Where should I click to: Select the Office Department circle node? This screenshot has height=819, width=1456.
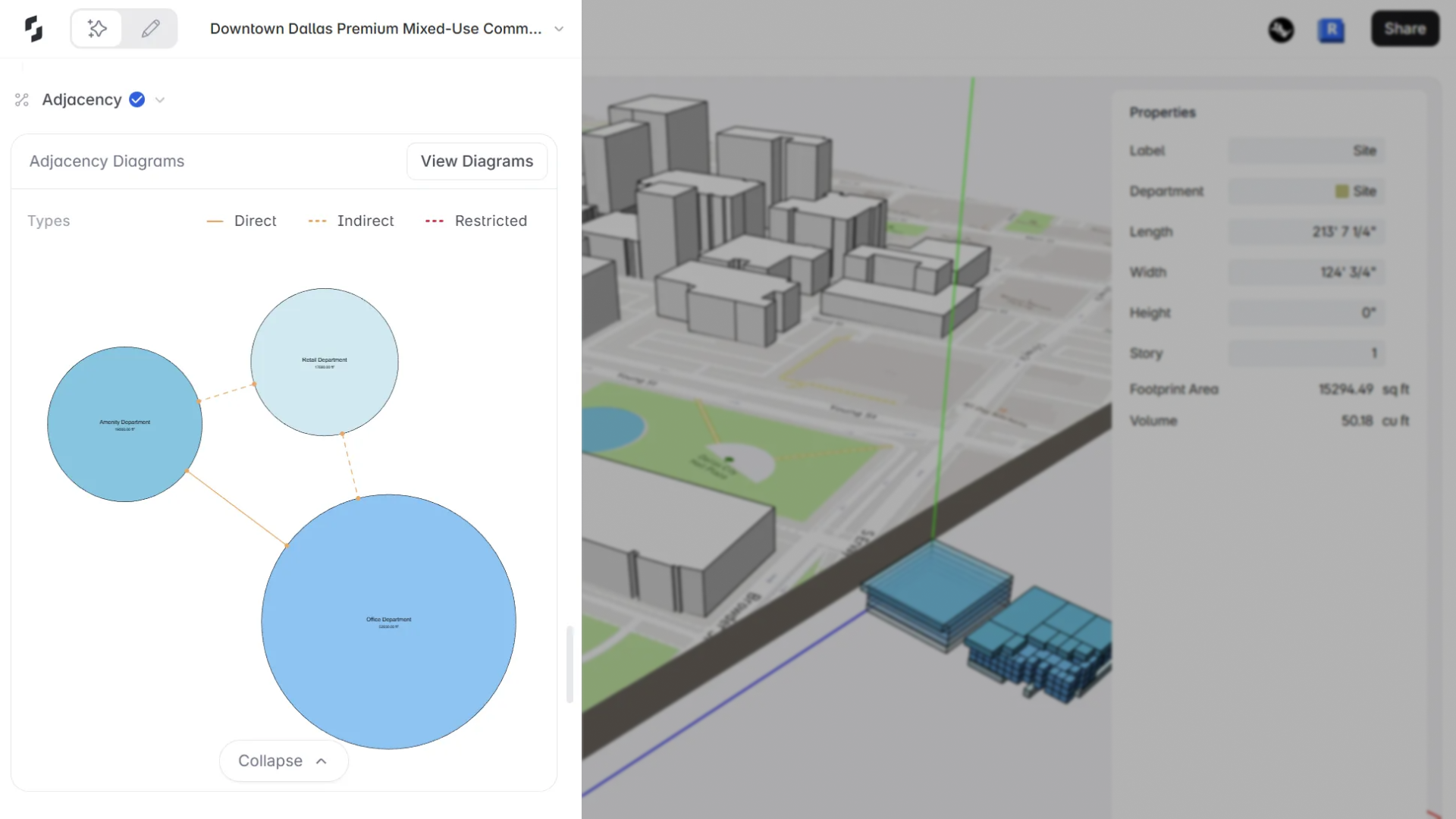(x=388, y=622)
